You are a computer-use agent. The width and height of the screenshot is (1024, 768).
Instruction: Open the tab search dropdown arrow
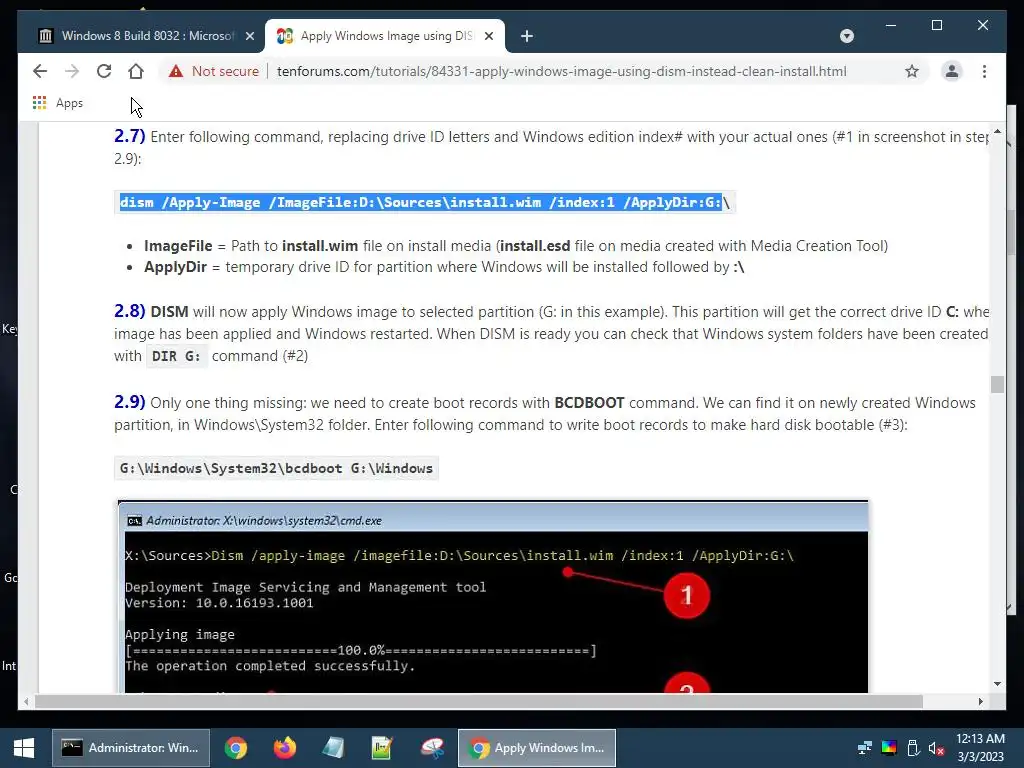[846, 36]
